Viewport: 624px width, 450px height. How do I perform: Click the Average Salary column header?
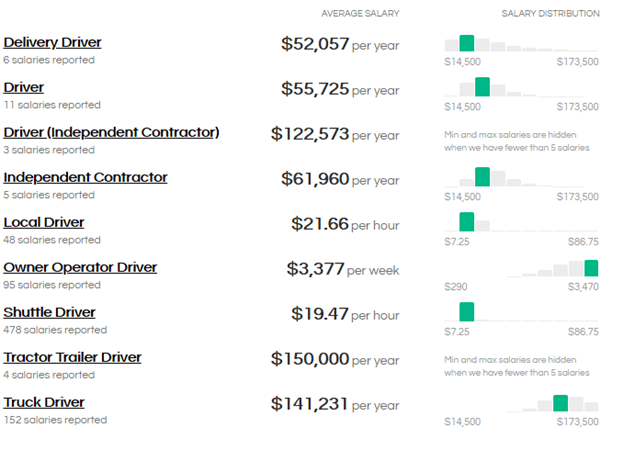click(x=360, y=14)
